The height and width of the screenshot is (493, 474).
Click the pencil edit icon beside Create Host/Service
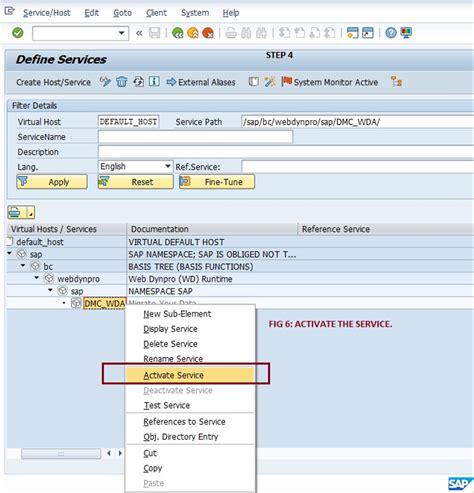[x=105, y=82]
